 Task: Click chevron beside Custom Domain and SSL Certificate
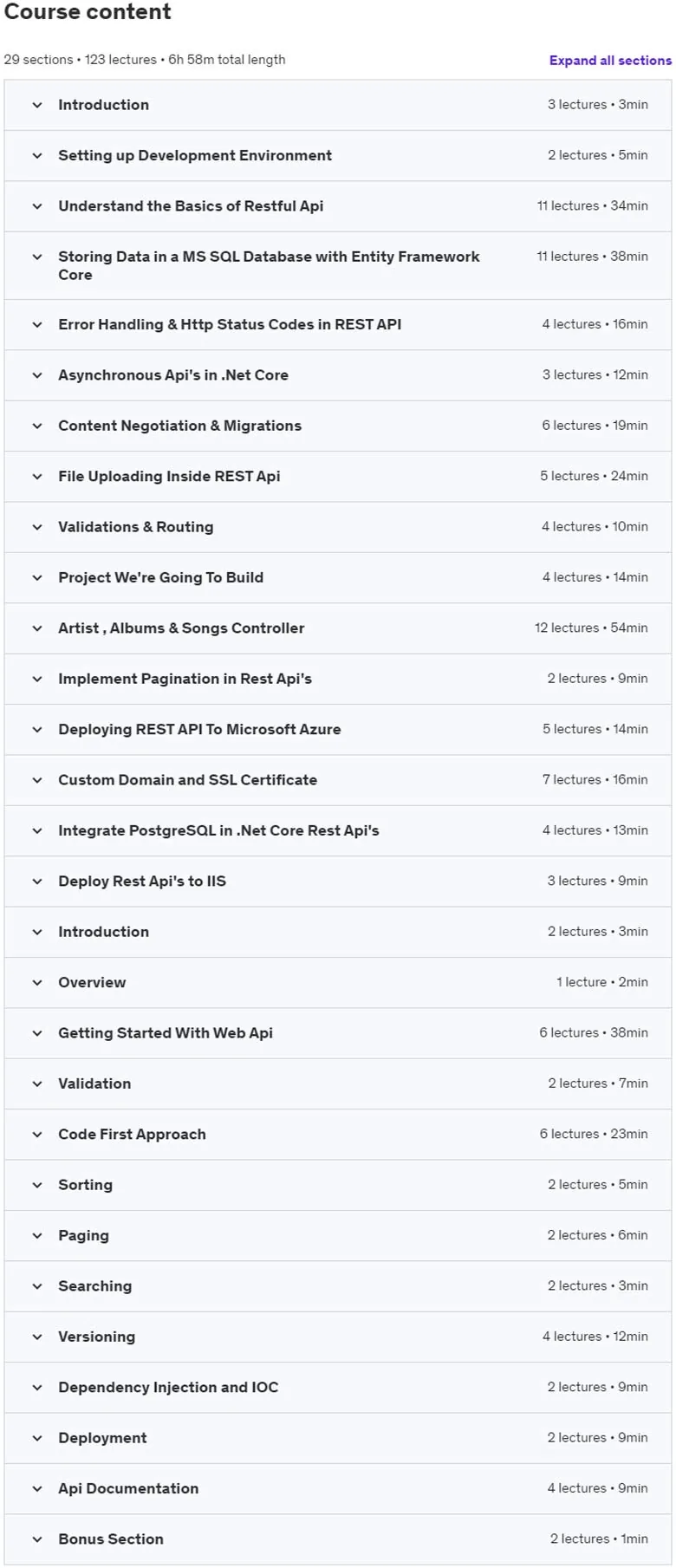click(37, 780)
